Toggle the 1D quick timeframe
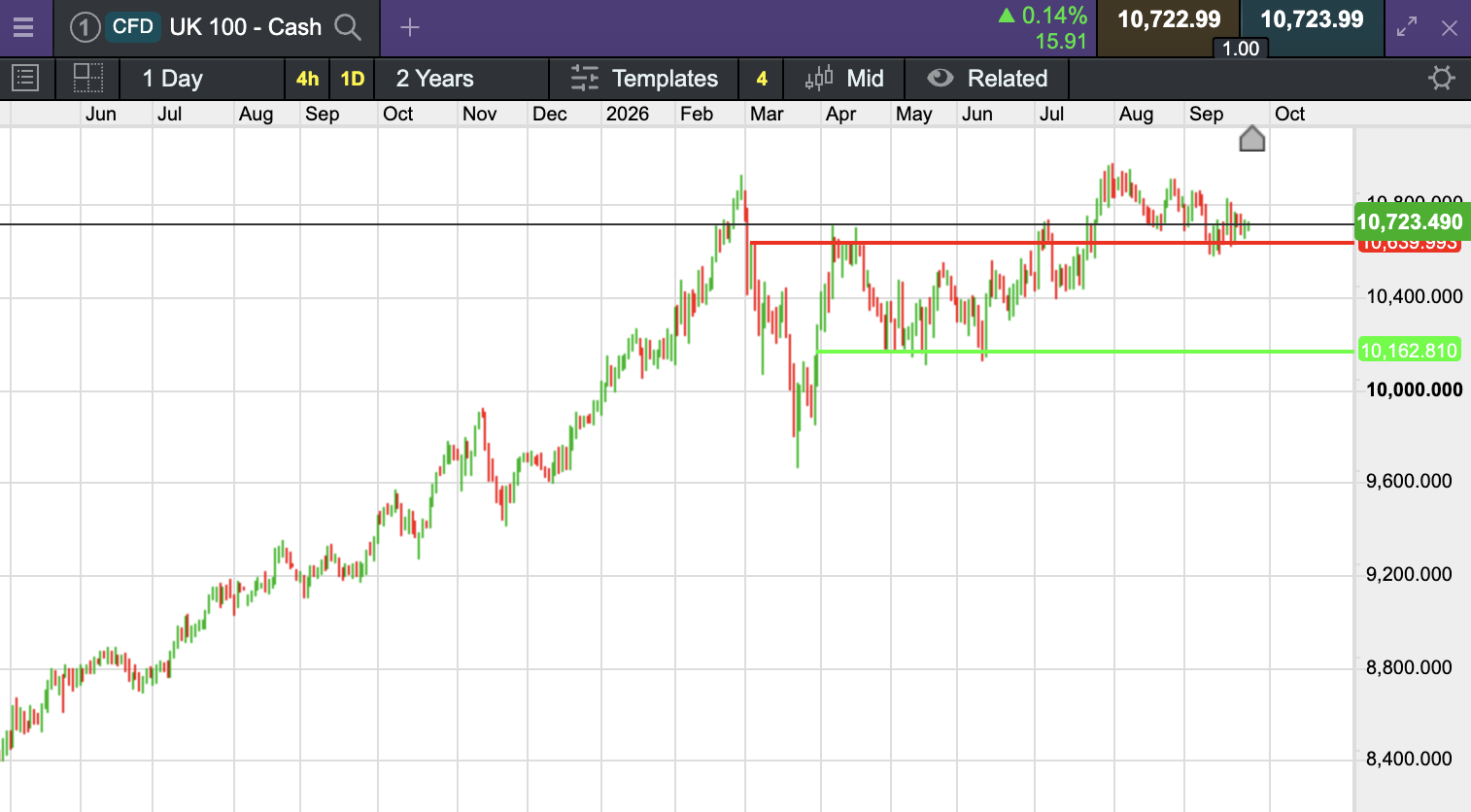 353,79
